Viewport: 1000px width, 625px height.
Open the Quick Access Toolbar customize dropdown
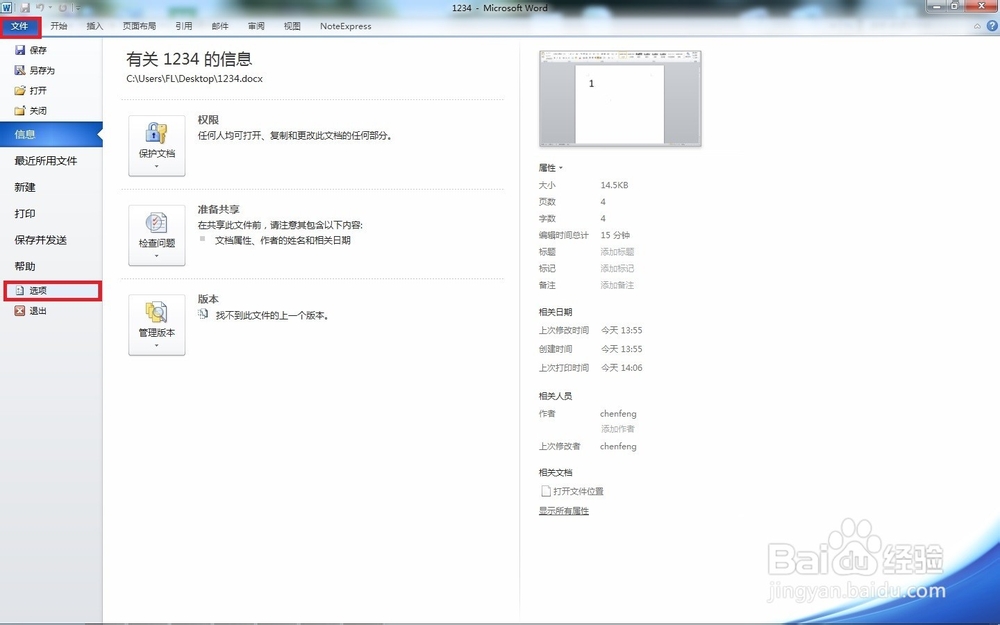click(x=77, y=8)
